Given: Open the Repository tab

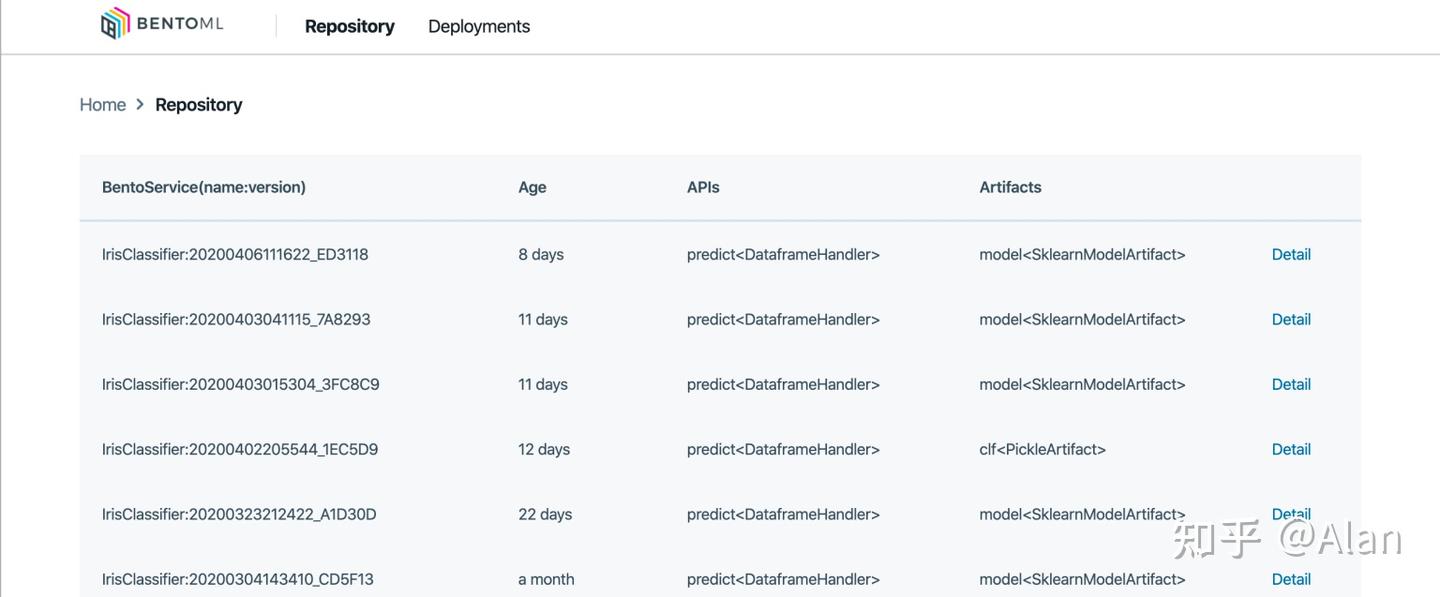Looking at the screenshot, I should point(349,27).
